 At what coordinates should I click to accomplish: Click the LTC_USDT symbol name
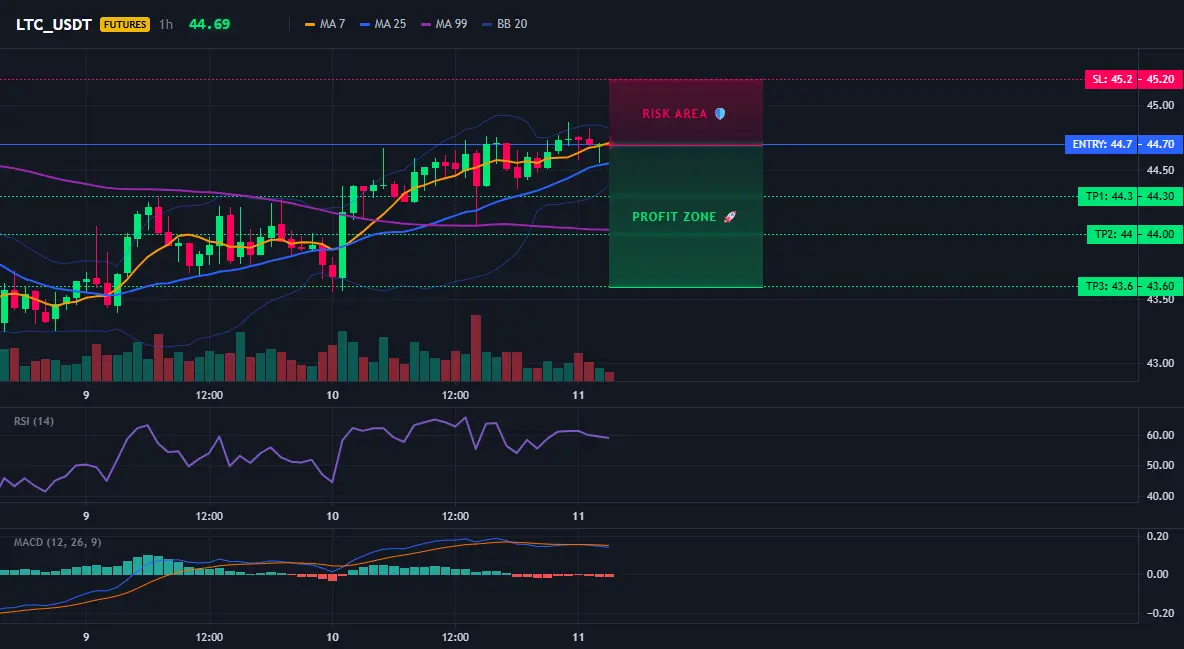coord(54,24)
